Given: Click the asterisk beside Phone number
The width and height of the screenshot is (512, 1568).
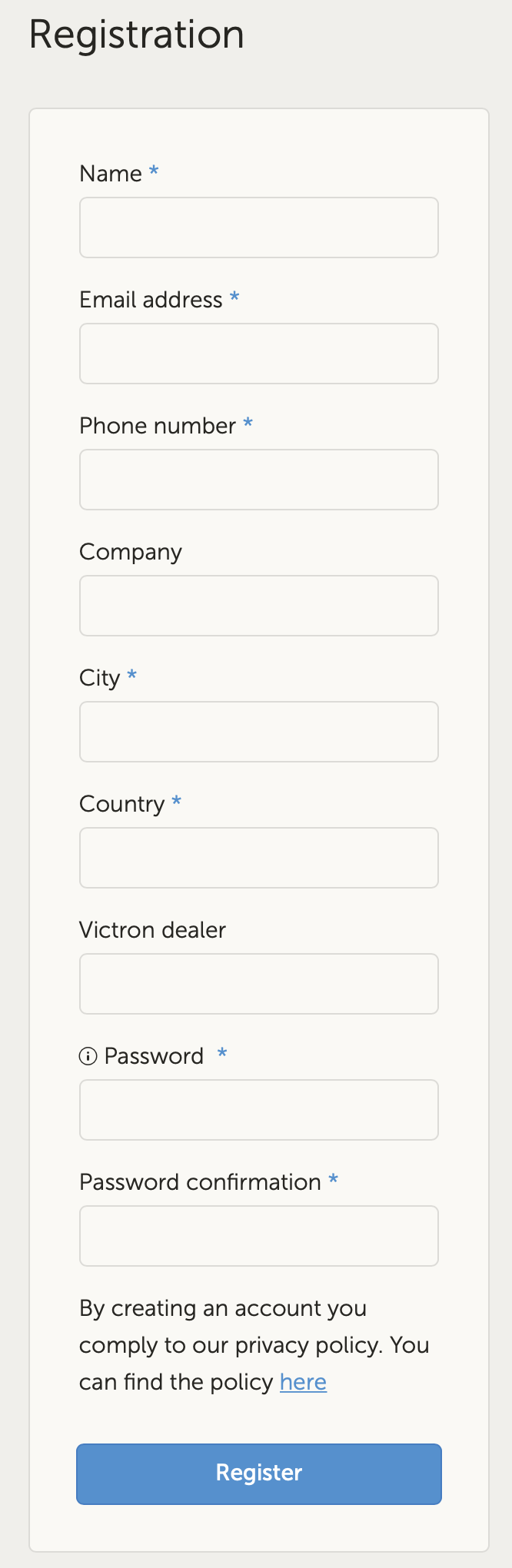Looking at the screenshot, I should coord(248,425).
